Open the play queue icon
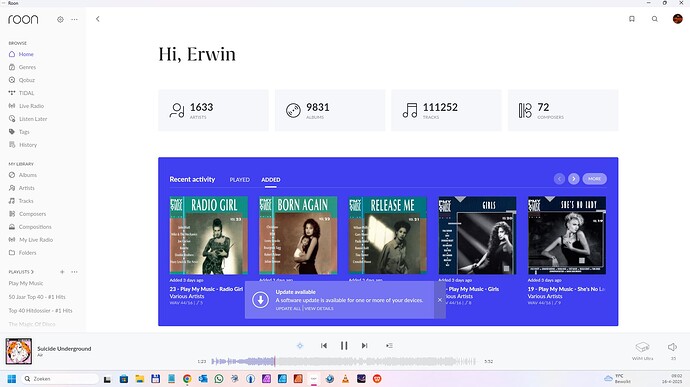The width and height of the screenshot is (690, 387). coord(389,346)
